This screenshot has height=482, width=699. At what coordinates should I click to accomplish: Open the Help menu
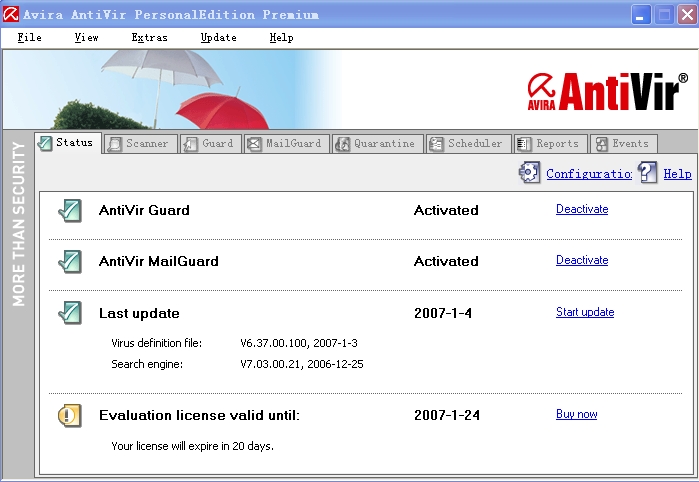click(281, 37)
